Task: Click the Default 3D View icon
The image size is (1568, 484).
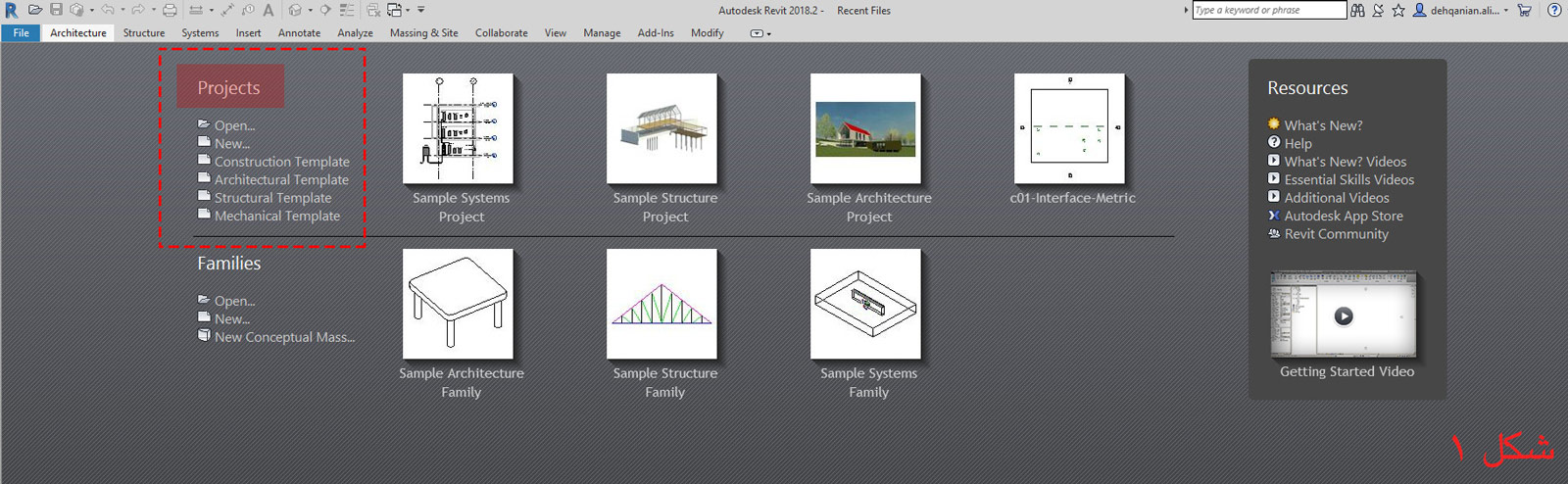Action: tap(295, 10)
